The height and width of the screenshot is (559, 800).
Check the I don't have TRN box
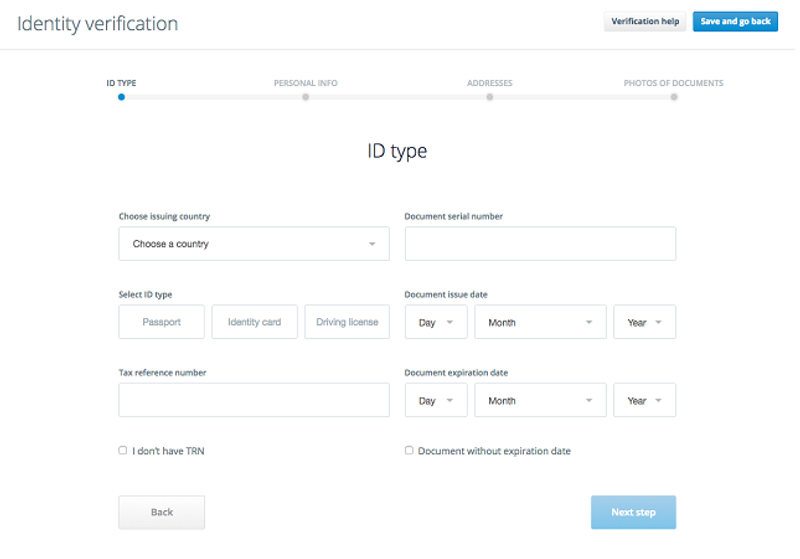pos(123,451)
